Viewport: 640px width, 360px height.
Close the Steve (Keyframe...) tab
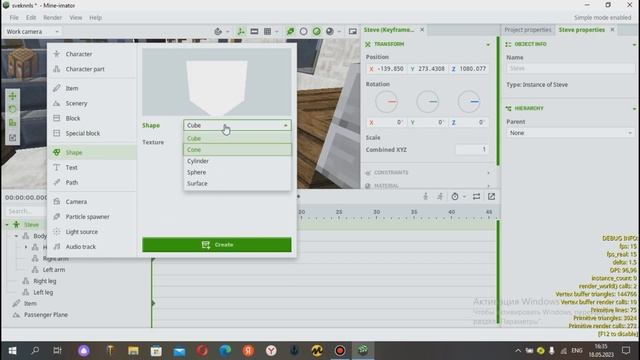[x=422, y=30]
